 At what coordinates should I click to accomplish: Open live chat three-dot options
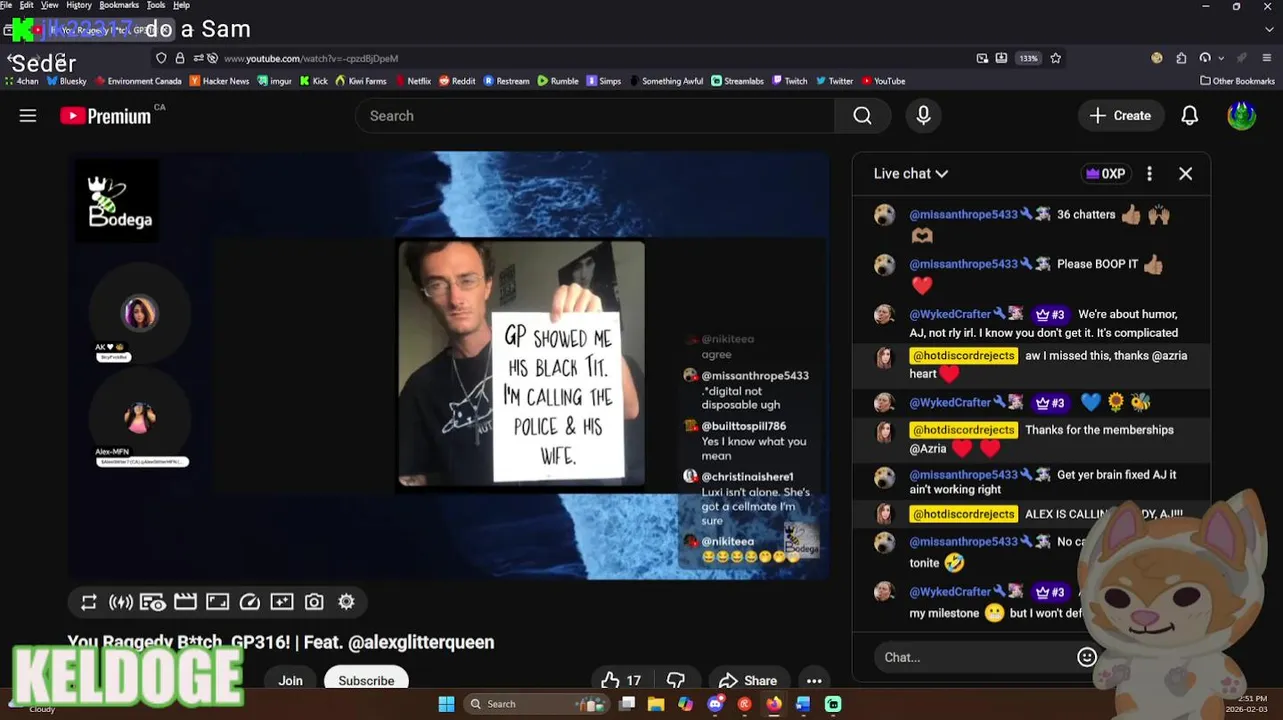1149,174
